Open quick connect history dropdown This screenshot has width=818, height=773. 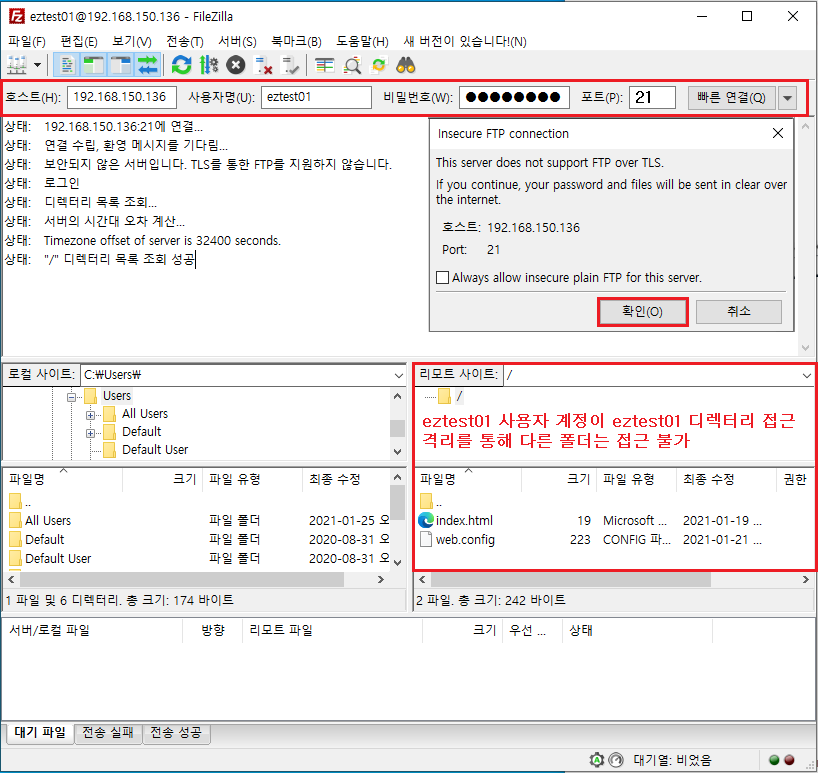coord(787,98)
